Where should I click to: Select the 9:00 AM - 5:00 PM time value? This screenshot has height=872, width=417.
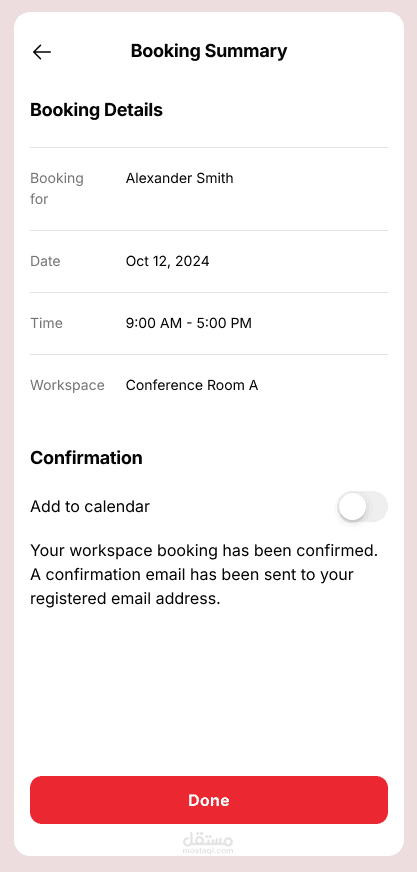pos(188,323)
